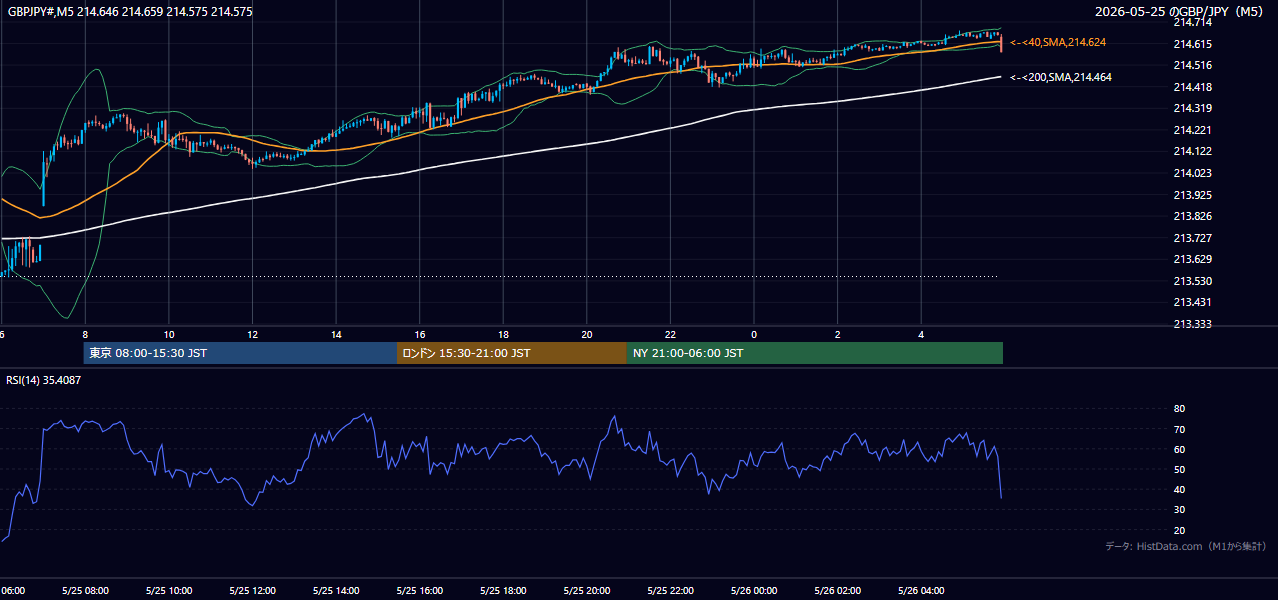Screen dimensions: 1278x600
Task: Click price axis value 214.023
Action: (1192, 173)
